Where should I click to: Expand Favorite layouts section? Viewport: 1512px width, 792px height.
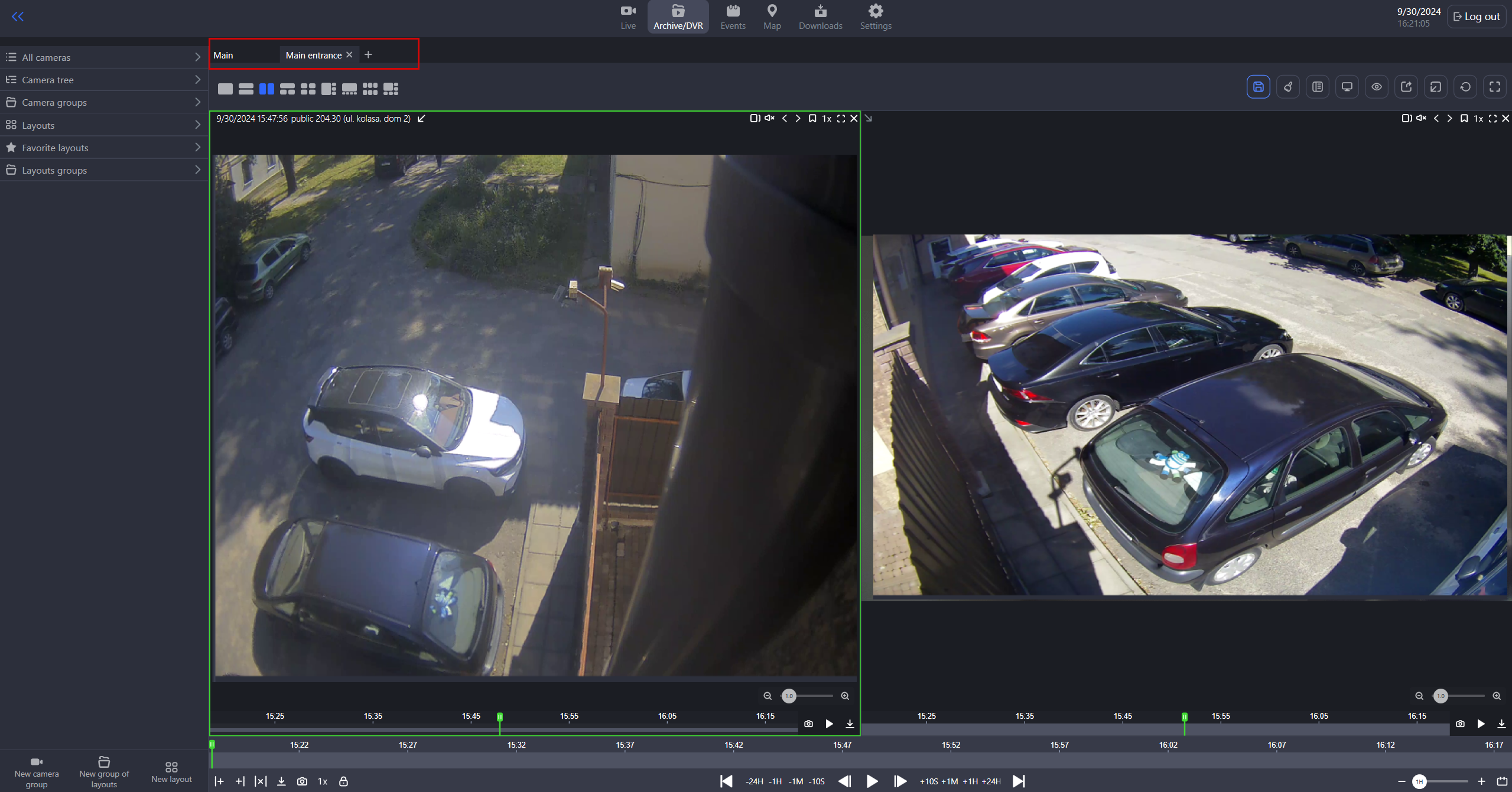click(x=103, y=148)
